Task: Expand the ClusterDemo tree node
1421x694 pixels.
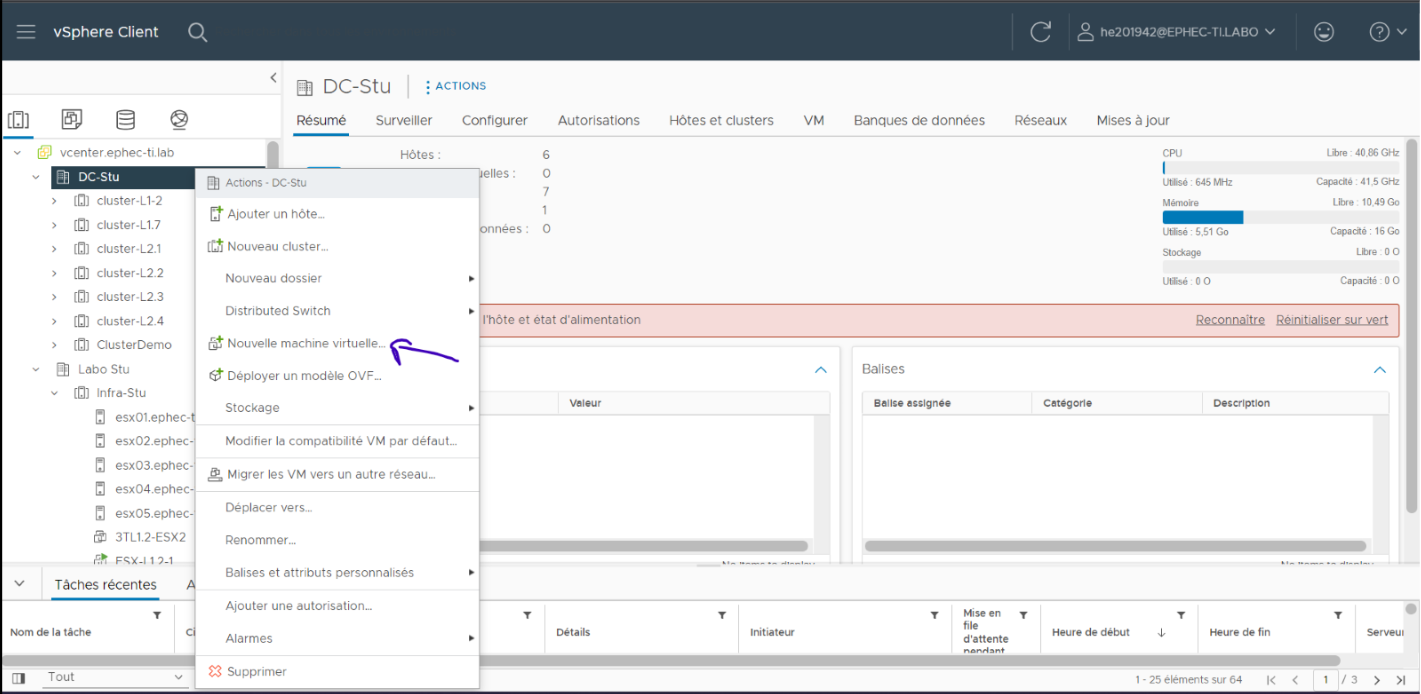Action: pos(55,345)
